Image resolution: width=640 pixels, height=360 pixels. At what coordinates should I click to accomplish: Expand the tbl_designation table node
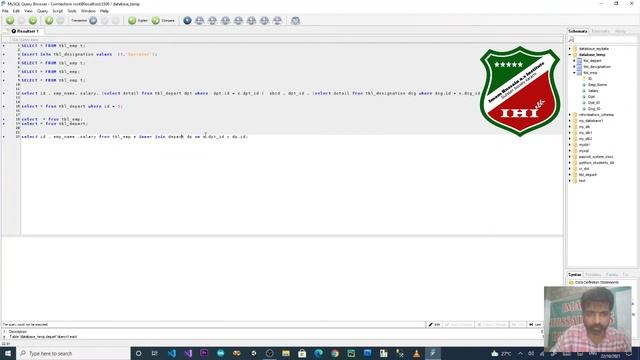pos(574,67)
